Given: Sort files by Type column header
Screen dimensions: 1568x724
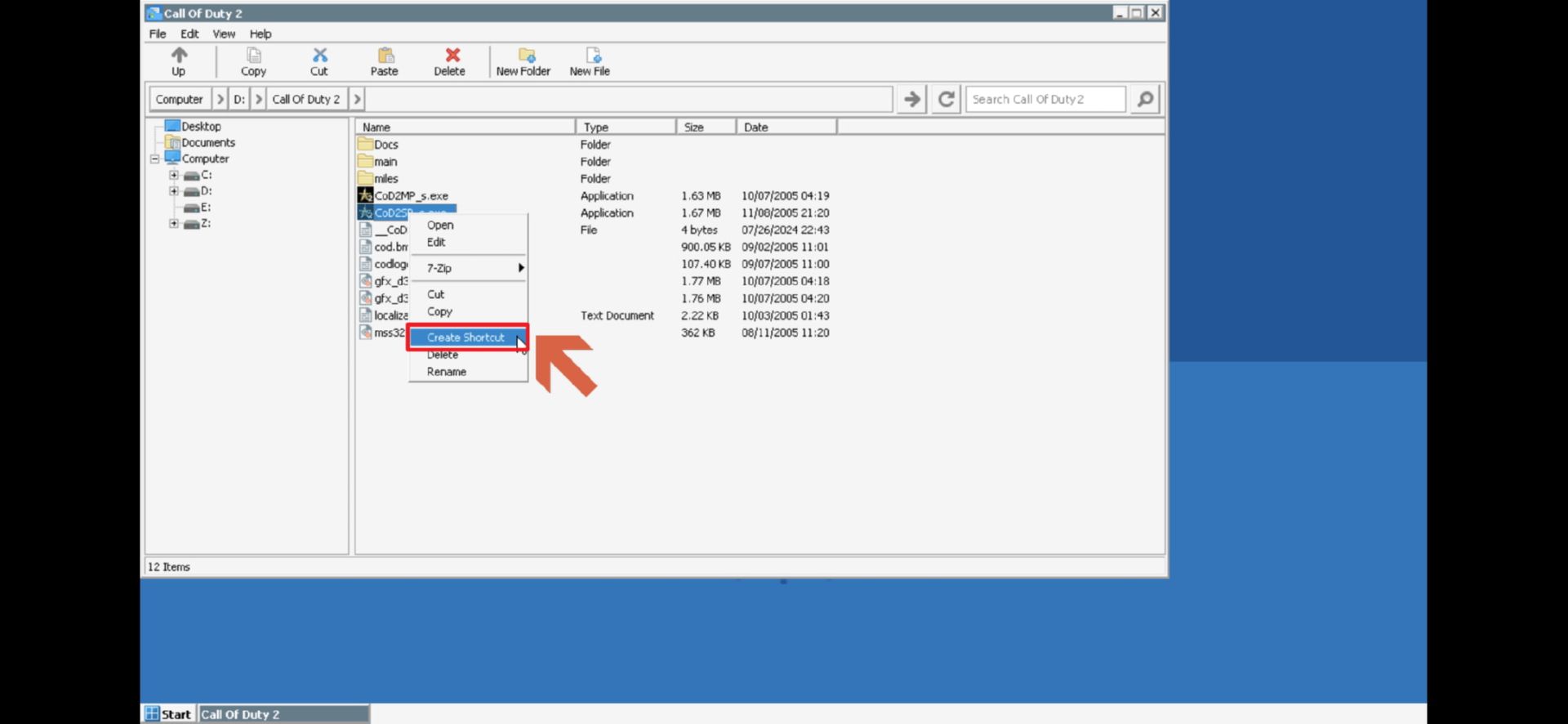Looking at the screenshot, I should [x=626, y=127].
